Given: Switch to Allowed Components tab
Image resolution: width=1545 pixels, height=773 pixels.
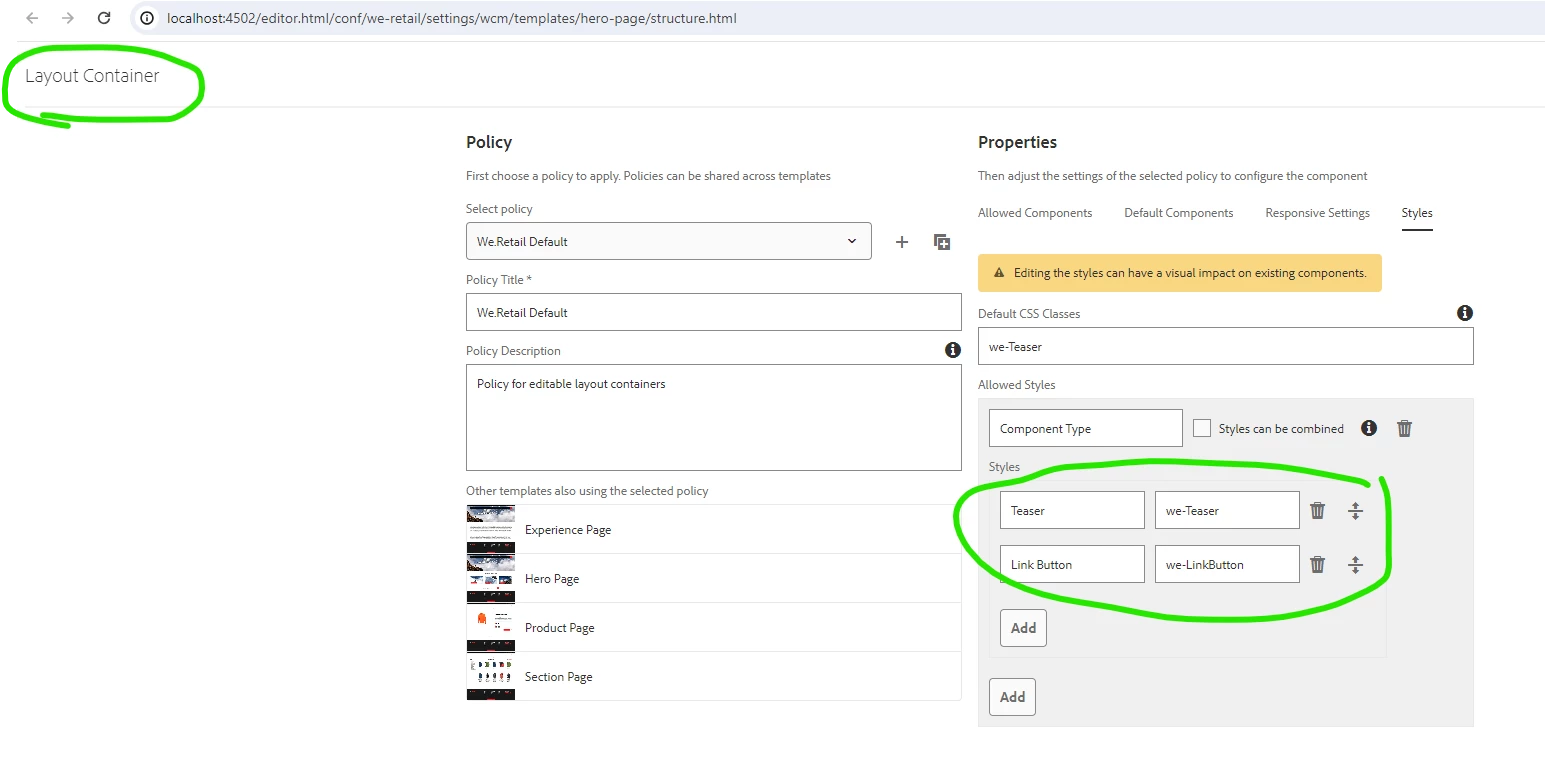Looking at the screenshot, I should [x=1035, y=213].
